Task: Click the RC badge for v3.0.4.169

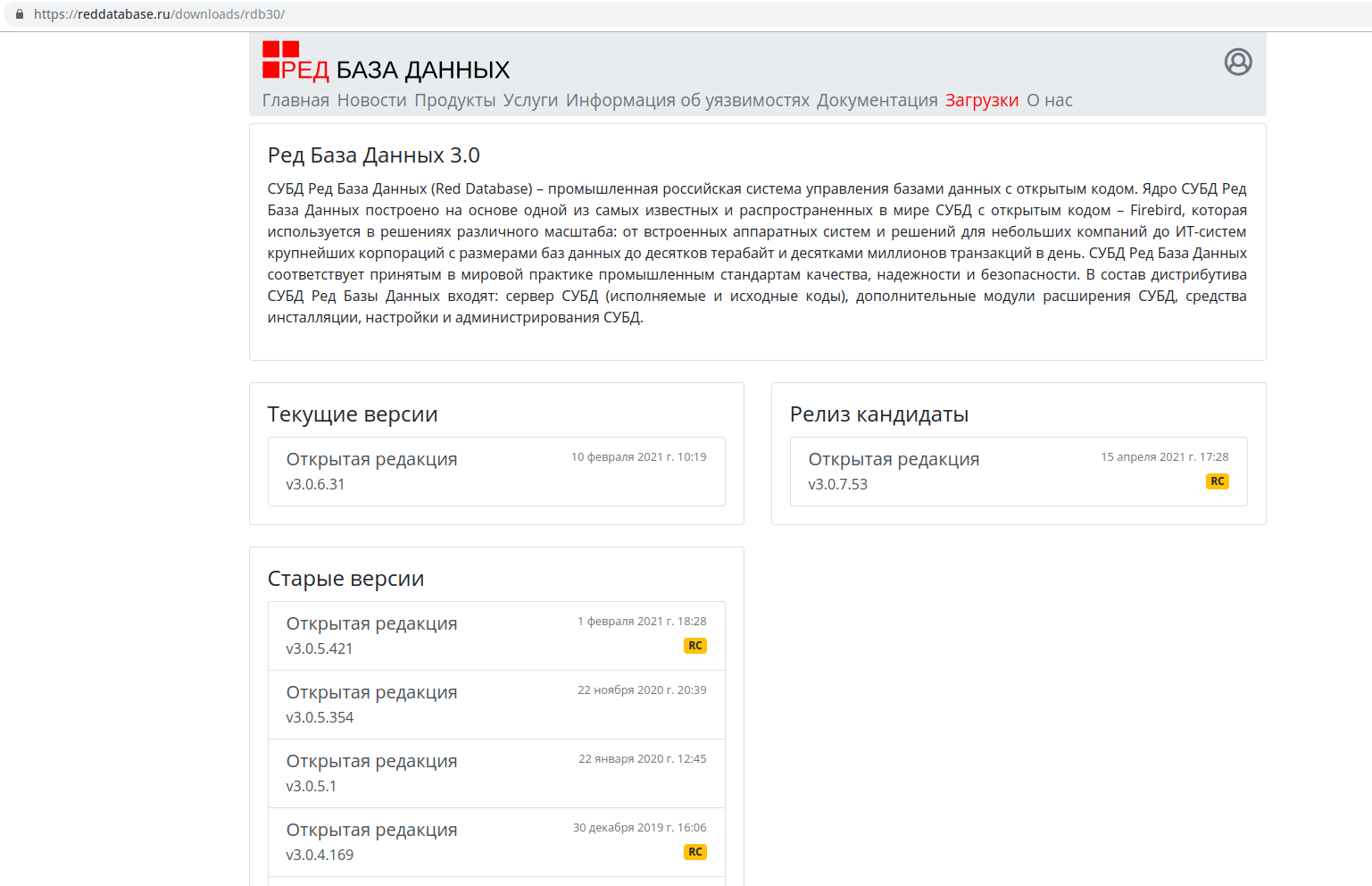Action: click(x=695, y=852)
